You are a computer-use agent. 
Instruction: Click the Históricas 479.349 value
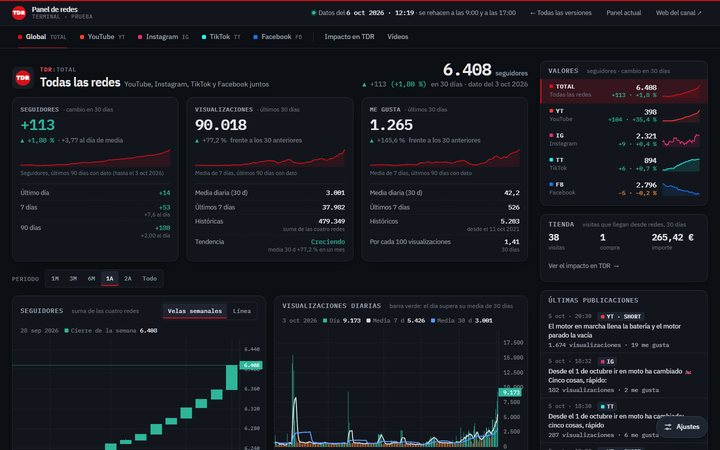coord(332,221)
